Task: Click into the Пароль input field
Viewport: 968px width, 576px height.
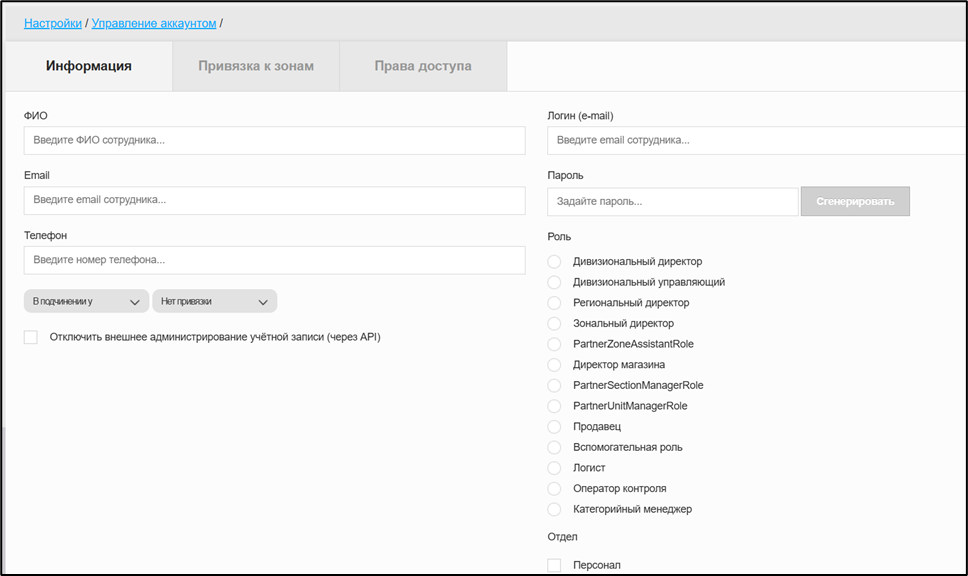Action: click(x=672, y=201)
